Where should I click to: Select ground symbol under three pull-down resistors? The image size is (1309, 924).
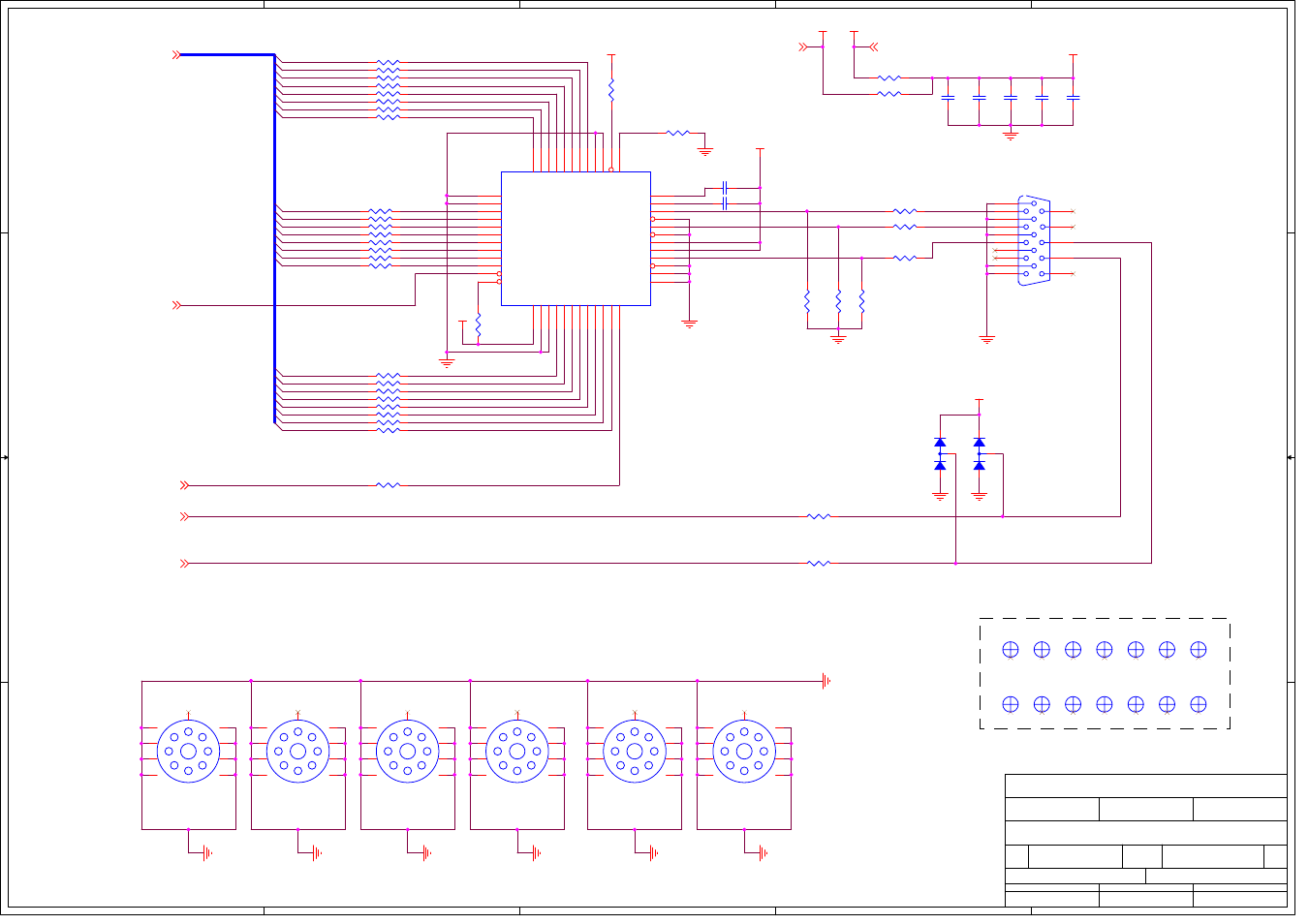pos(838,339)
